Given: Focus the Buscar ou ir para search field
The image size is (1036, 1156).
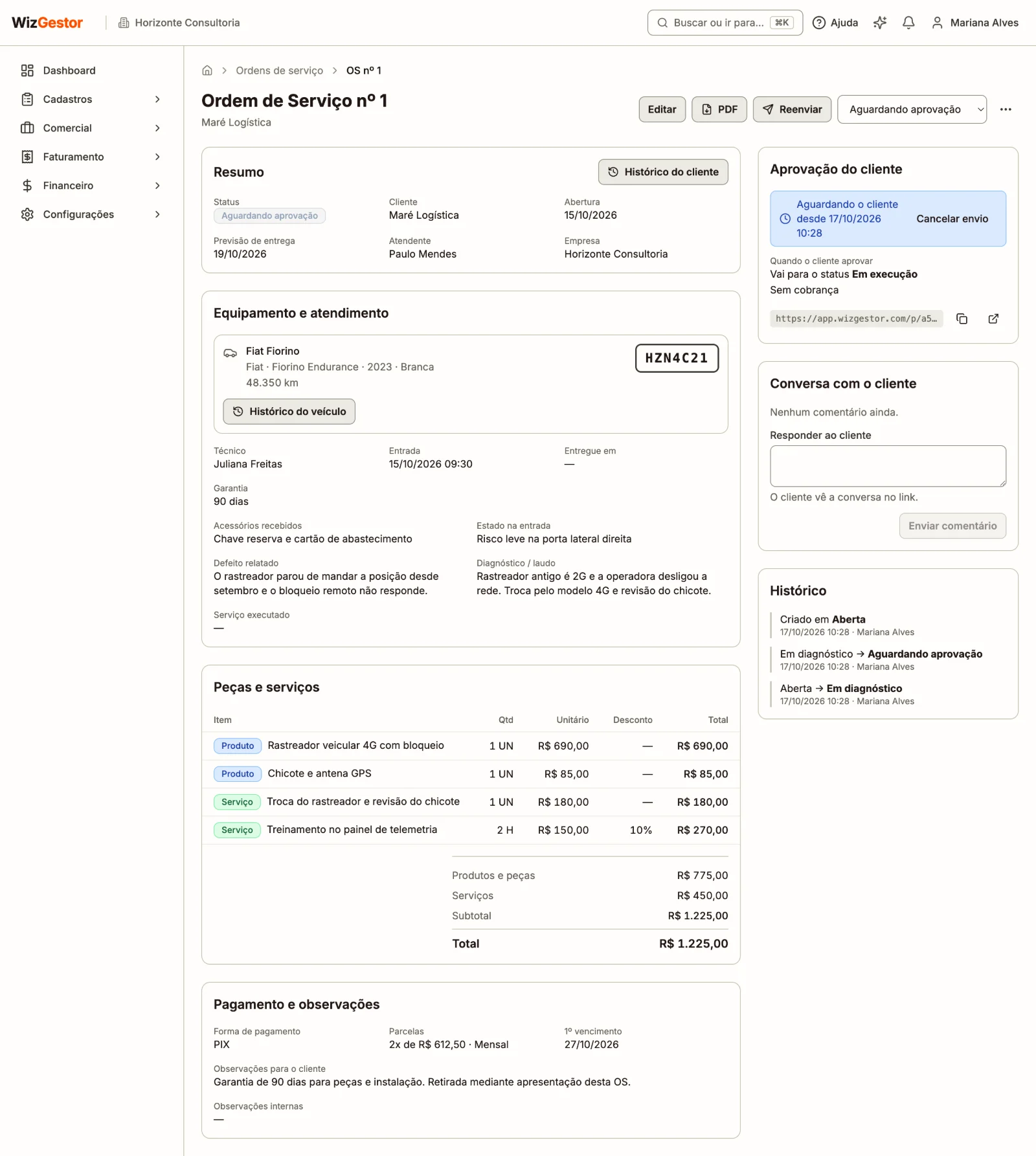Looking at the screenshot, I should click(x=725, y=23).
